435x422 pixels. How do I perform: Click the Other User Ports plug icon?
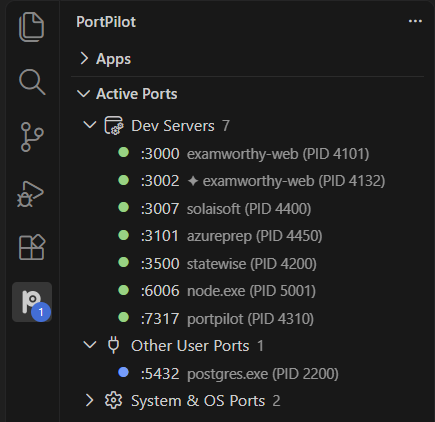tap(113, 345)
